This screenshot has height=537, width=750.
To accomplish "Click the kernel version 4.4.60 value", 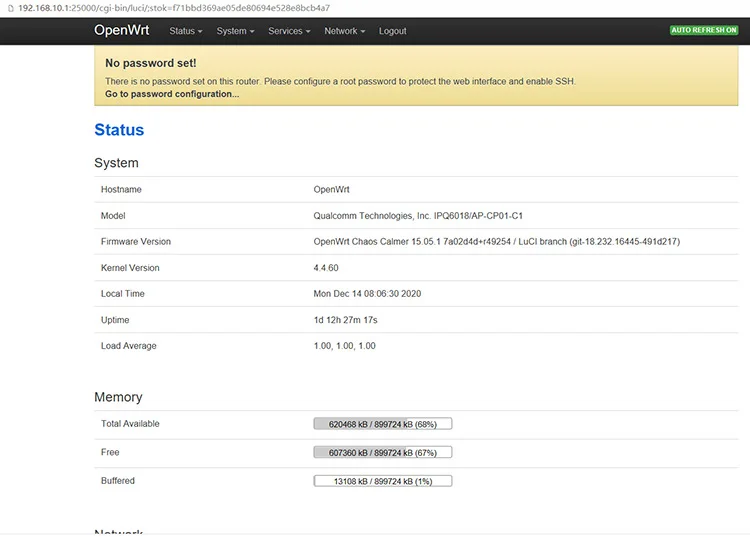I will pyautogui.click(x=326, y=268).
